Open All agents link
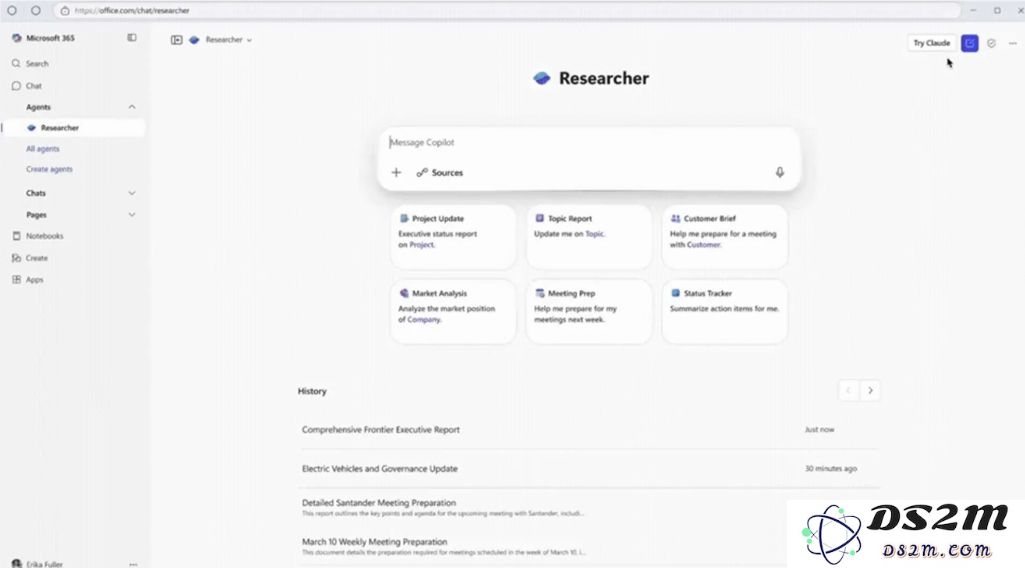 pos(42,149)
